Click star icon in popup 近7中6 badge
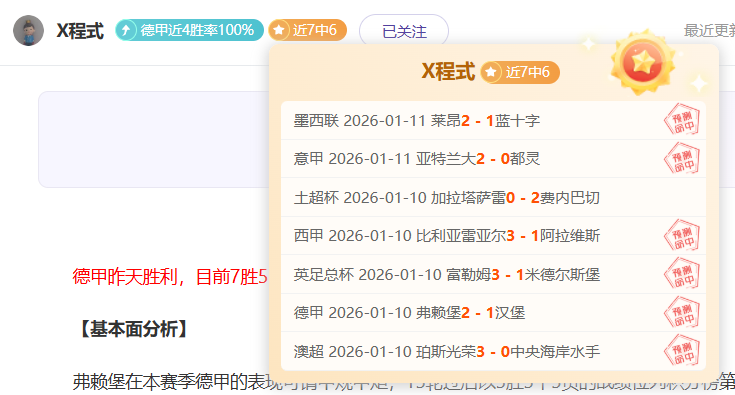This screenshot has width=735, height=395. coord(491,72)
